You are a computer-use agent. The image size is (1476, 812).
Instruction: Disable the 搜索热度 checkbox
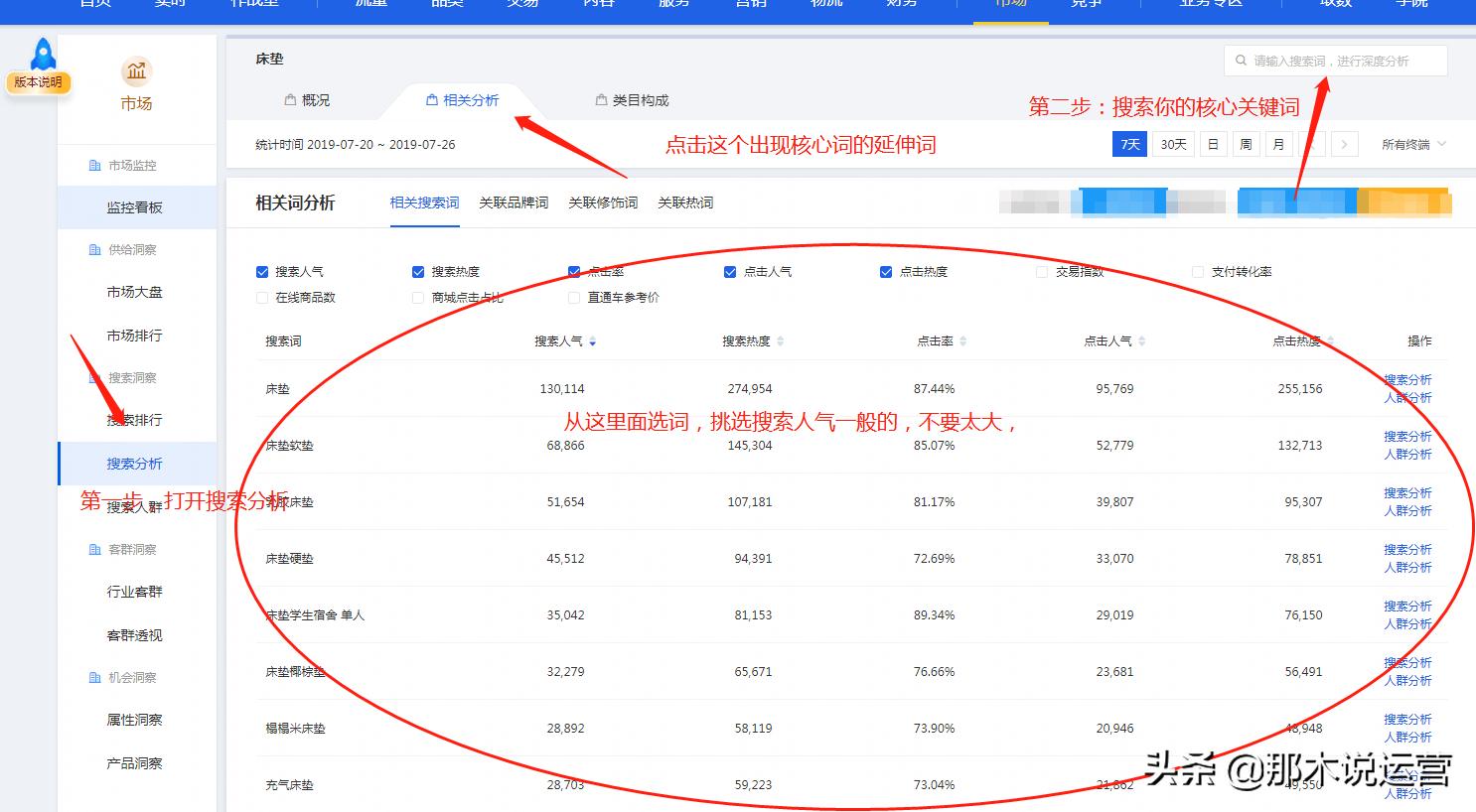pos(417,271)
